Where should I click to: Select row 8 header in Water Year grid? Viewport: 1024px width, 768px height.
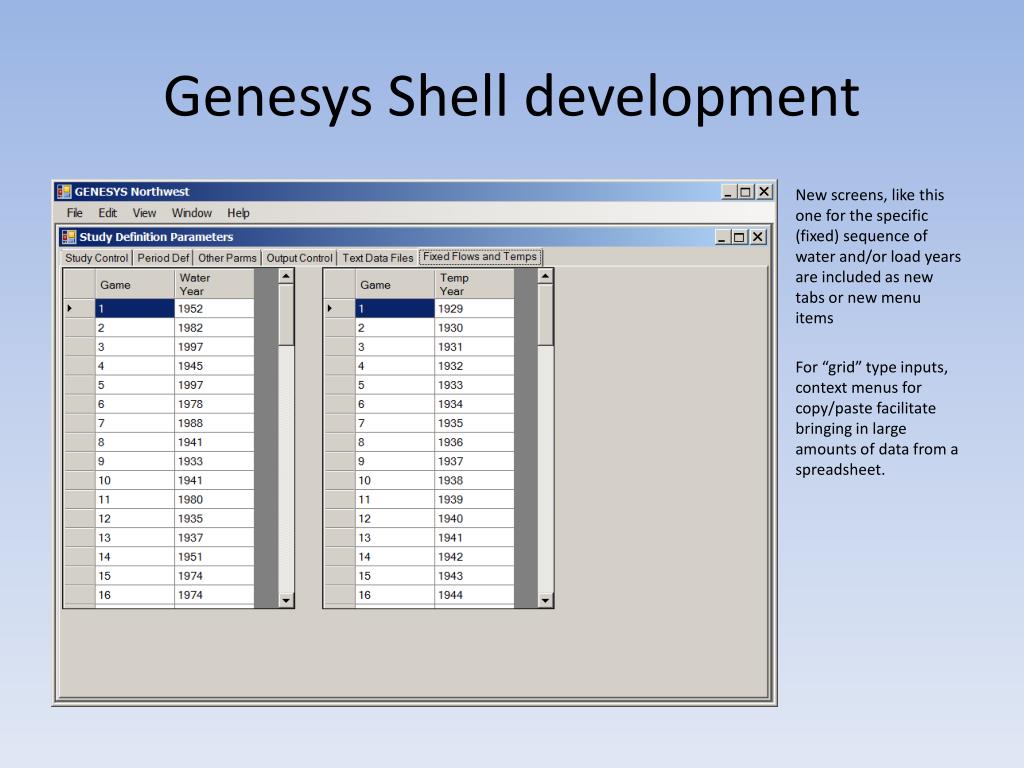coord(79,442)
